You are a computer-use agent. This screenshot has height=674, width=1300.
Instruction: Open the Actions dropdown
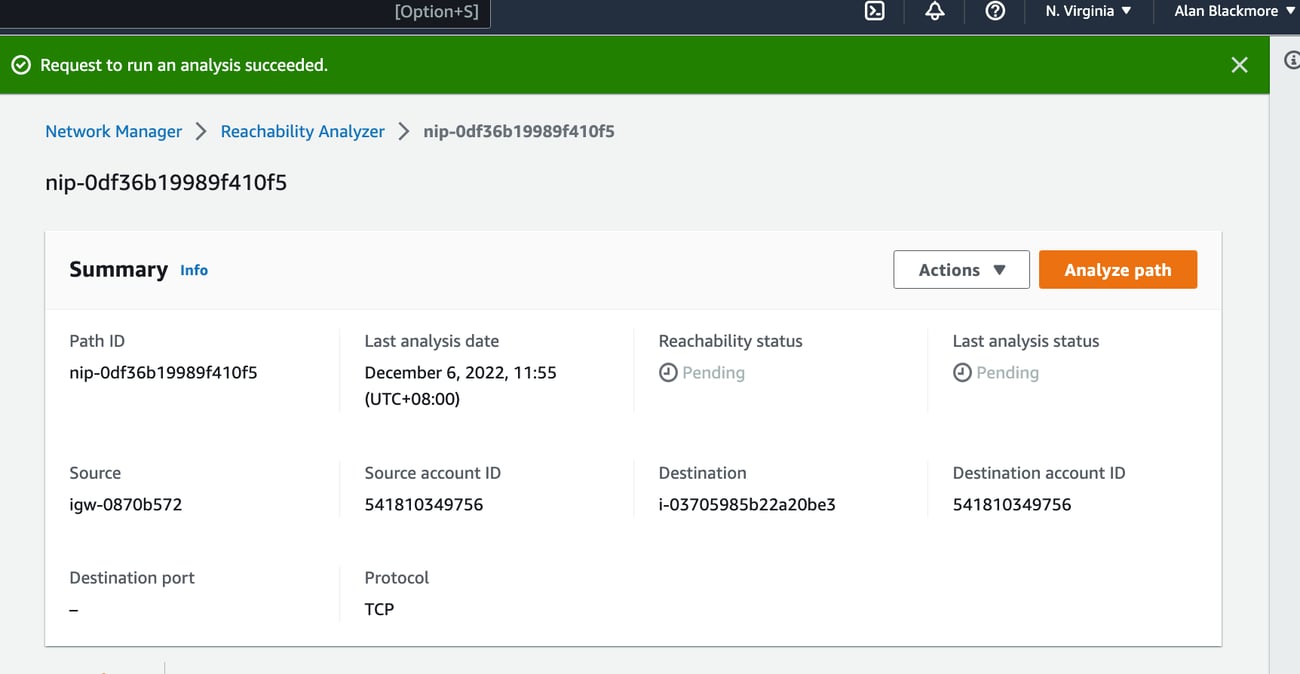tap(960, 269)
